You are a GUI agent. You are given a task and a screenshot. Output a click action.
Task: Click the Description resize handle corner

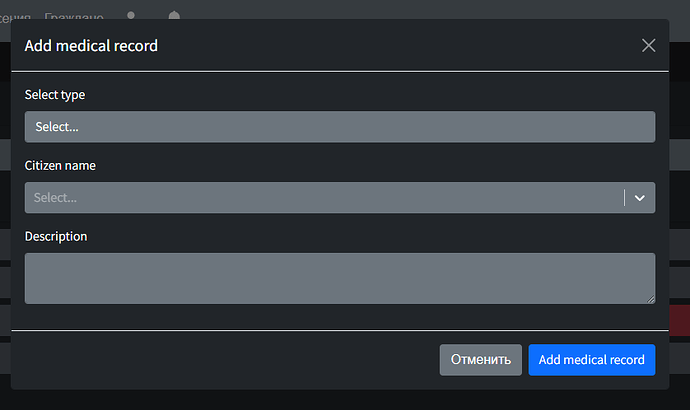pyautogui.click(x=650, y=299)
